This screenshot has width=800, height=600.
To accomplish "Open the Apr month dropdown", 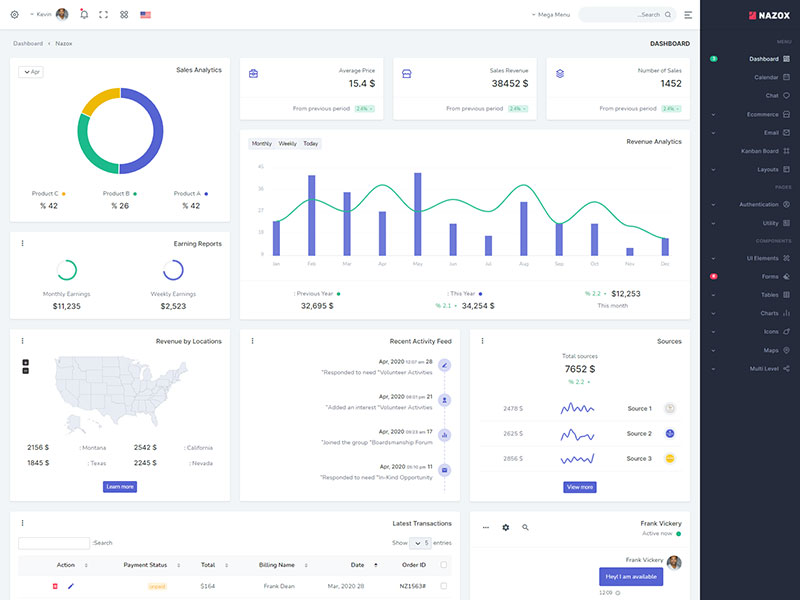I will [30, 72].
